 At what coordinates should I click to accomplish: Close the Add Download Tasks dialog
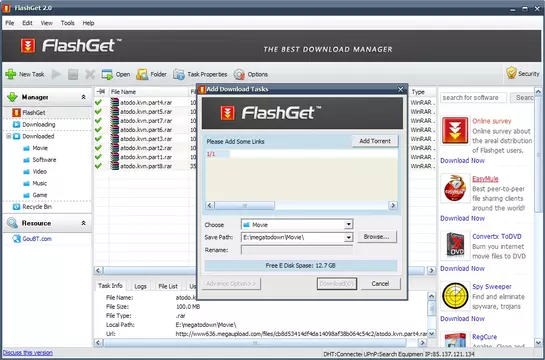[x=400, y=89]
